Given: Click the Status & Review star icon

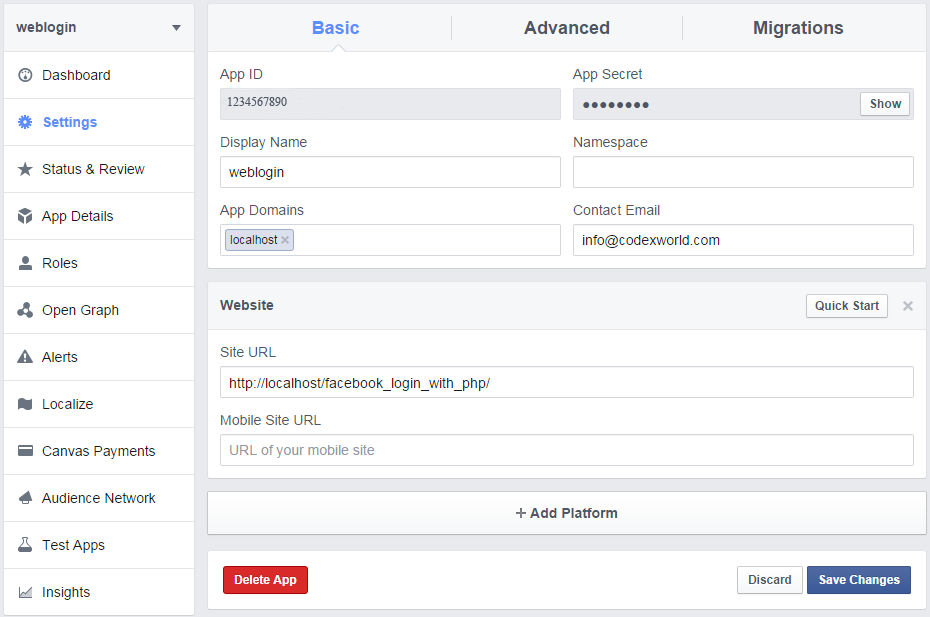Looking at the screenshot, I should click(25, 169).
